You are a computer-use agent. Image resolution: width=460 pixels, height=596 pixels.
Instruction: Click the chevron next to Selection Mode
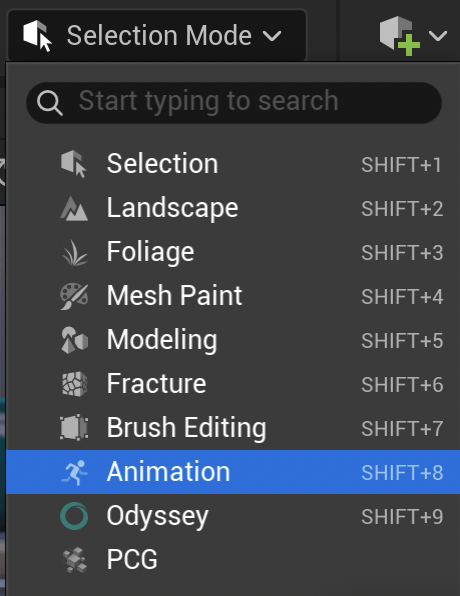272,36
